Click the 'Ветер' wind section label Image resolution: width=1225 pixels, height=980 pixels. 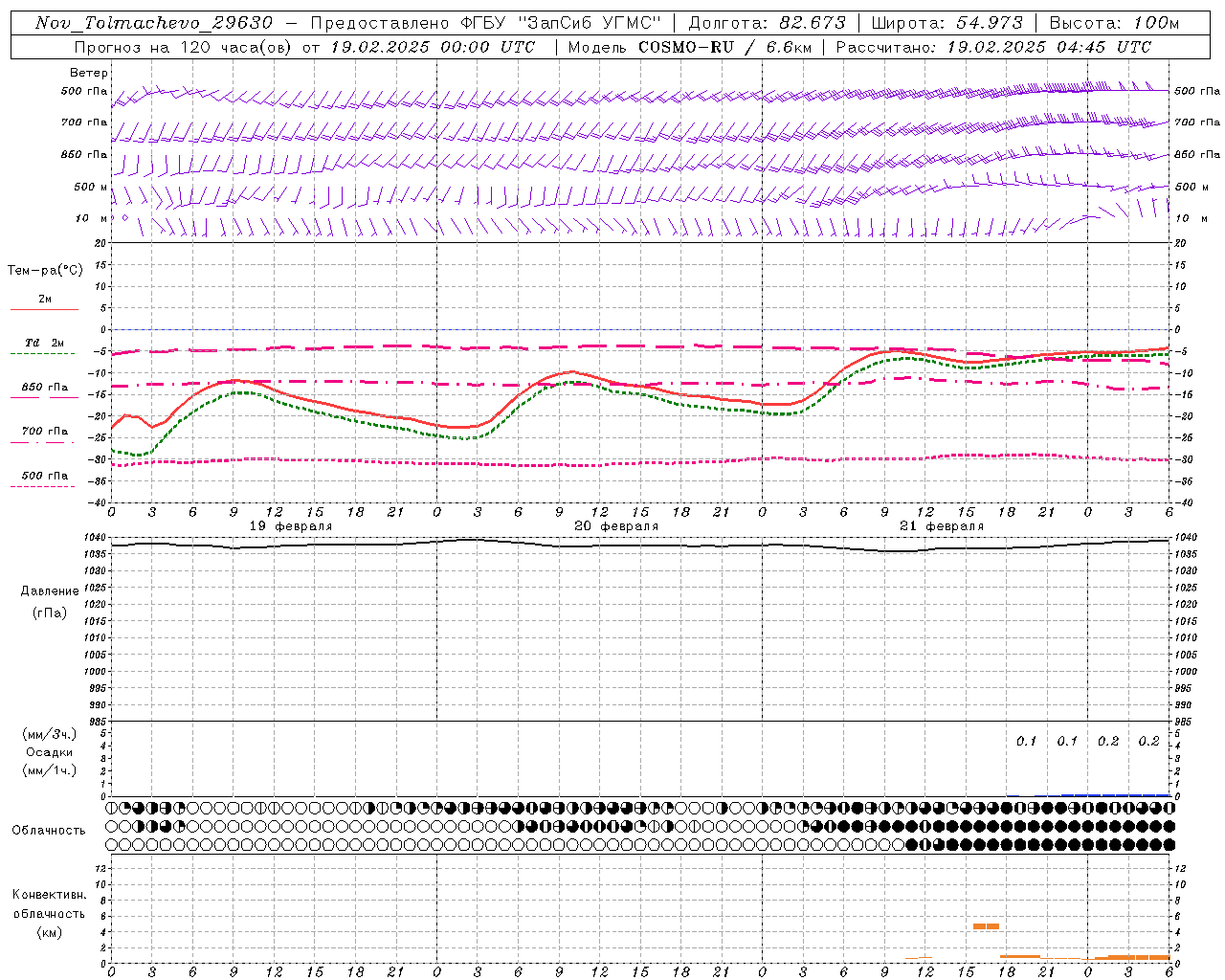click(x=89, y=73)
